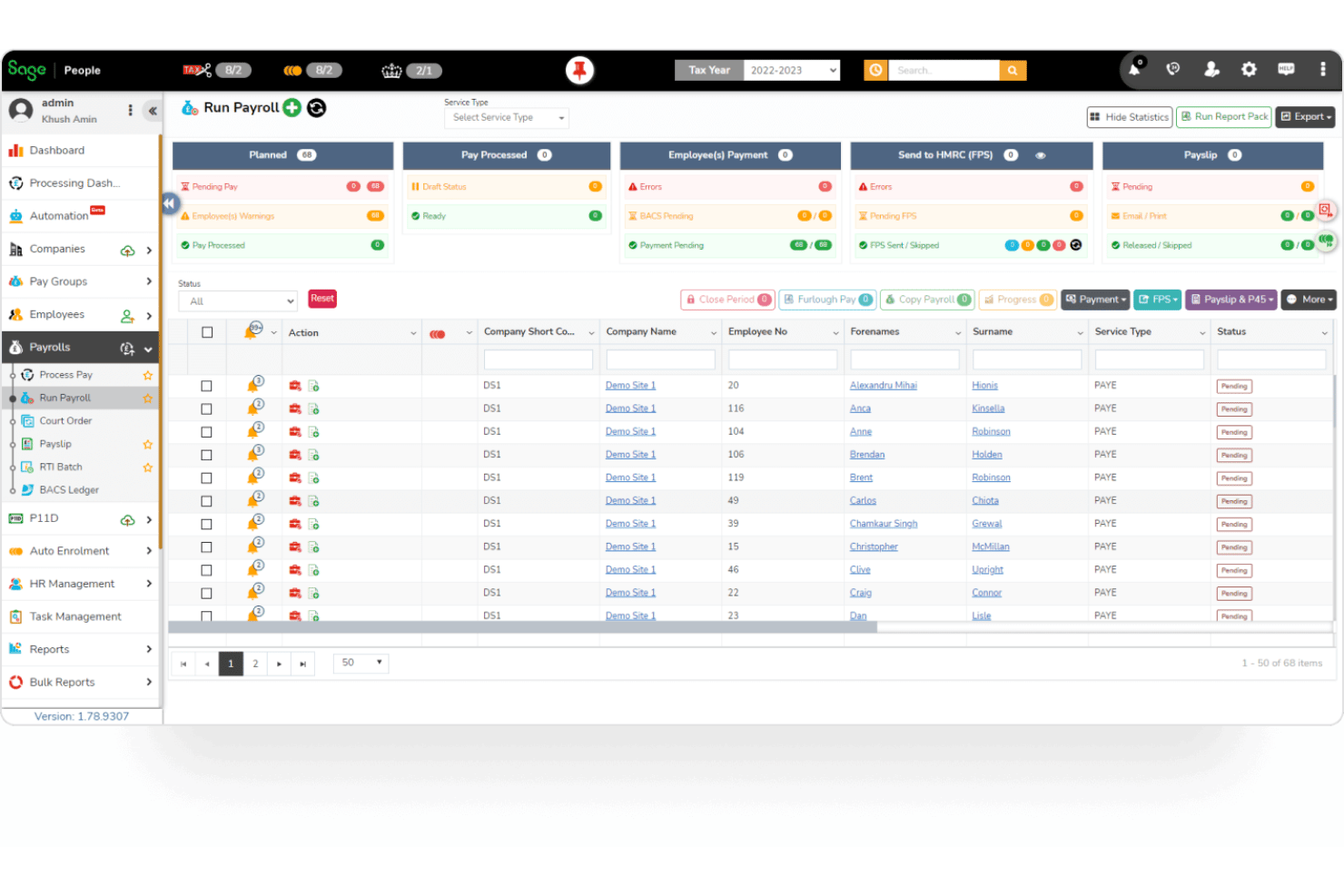The image size is (1344, 896).
Task: Toggle the eye icon in Send to HMRC
Action: click(x=1041, y=155)
